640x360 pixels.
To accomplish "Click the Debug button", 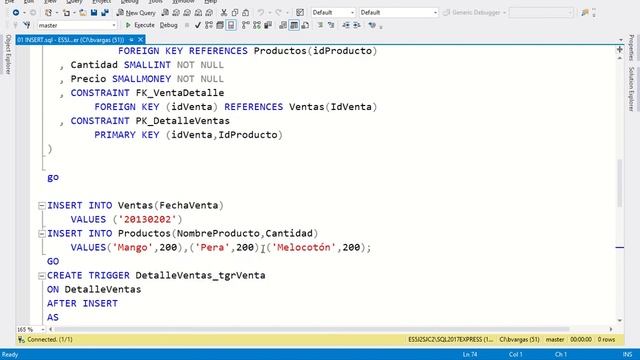I will (169, 25).
